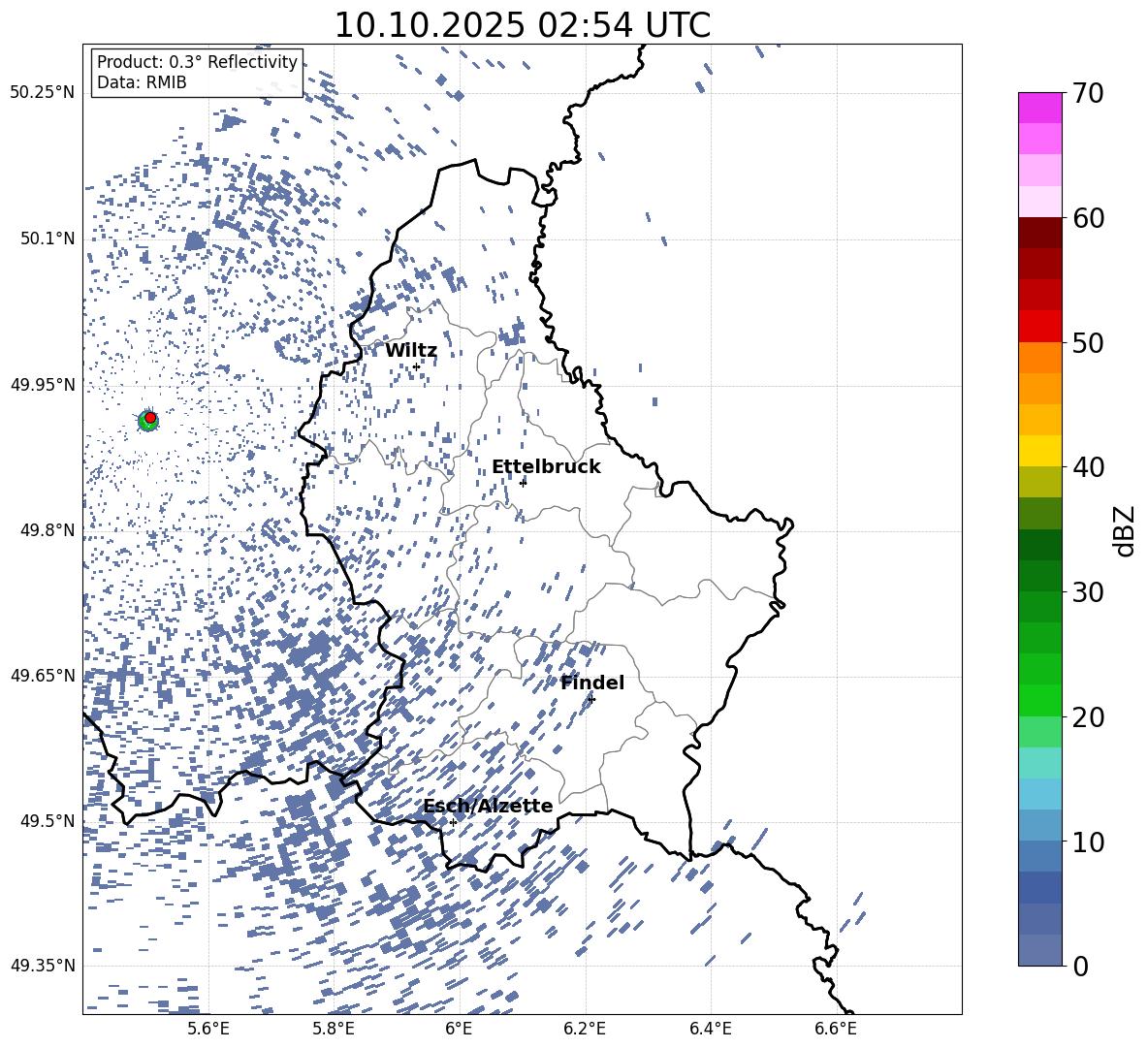Image resolution: width=1148 pixels, height=1048 pixels.
Task: Click the colorbar tick label 20
Action: point(1088,716)
